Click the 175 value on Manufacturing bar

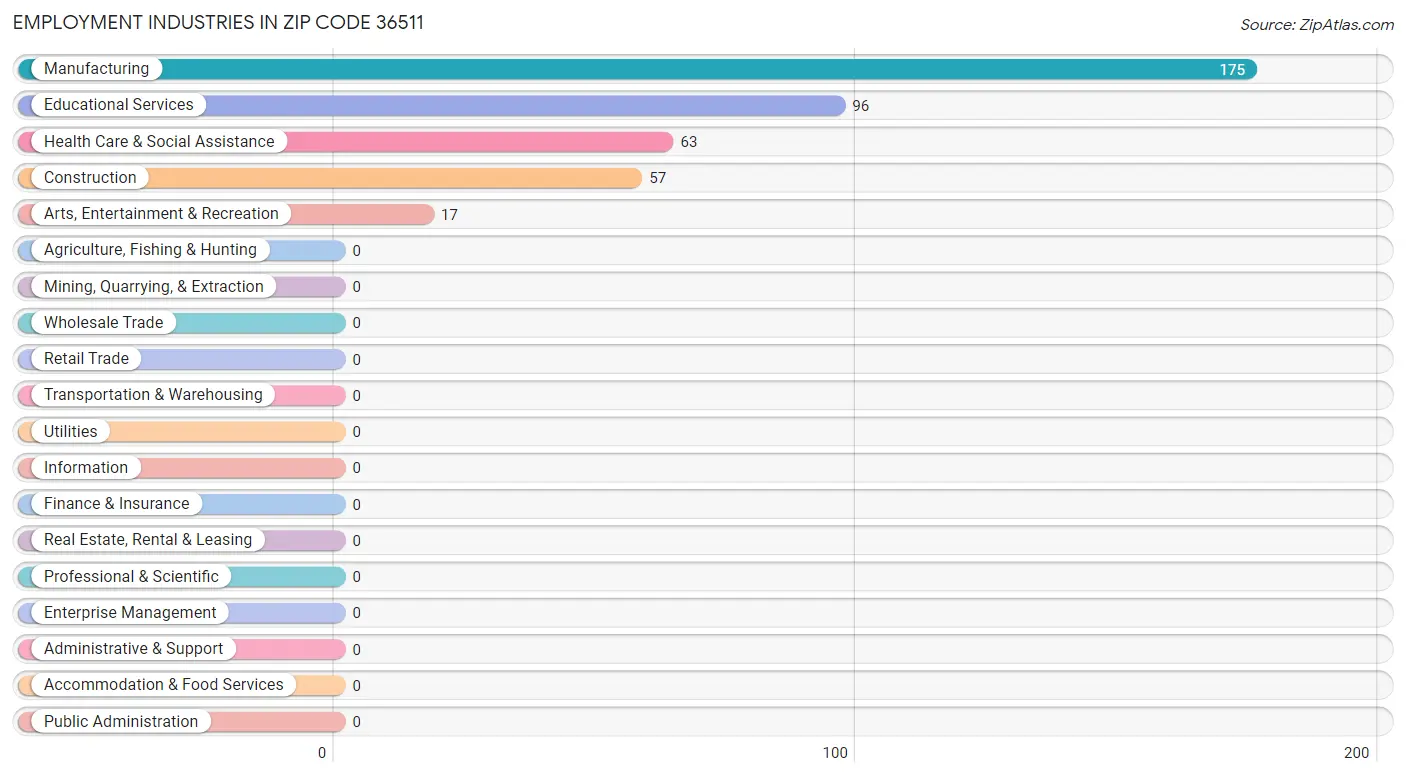tap(1232, 70)
